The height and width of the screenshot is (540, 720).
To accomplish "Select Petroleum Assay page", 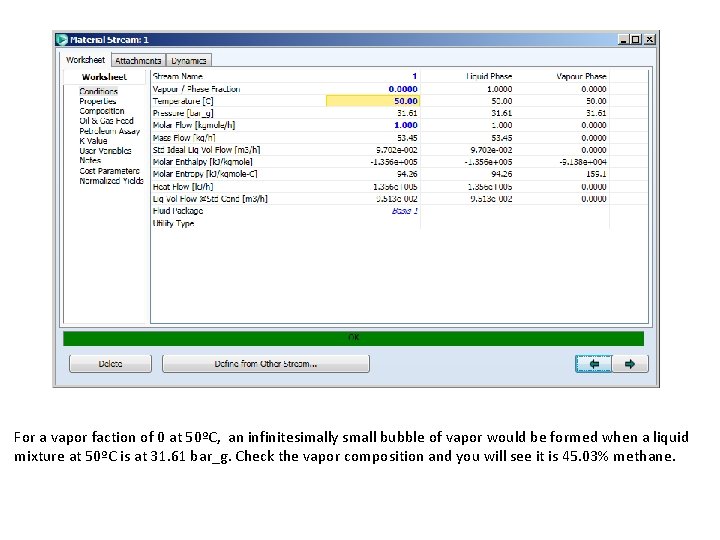I will (x=109, y=131).
